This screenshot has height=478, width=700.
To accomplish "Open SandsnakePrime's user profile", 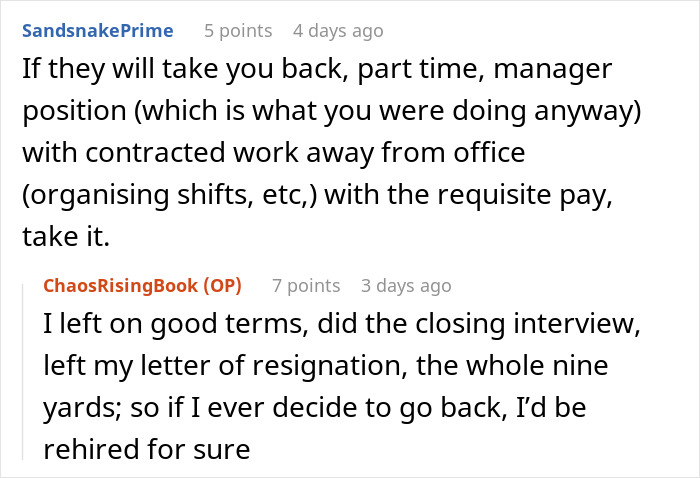I will pyautogui.click(x=97, y=31).
